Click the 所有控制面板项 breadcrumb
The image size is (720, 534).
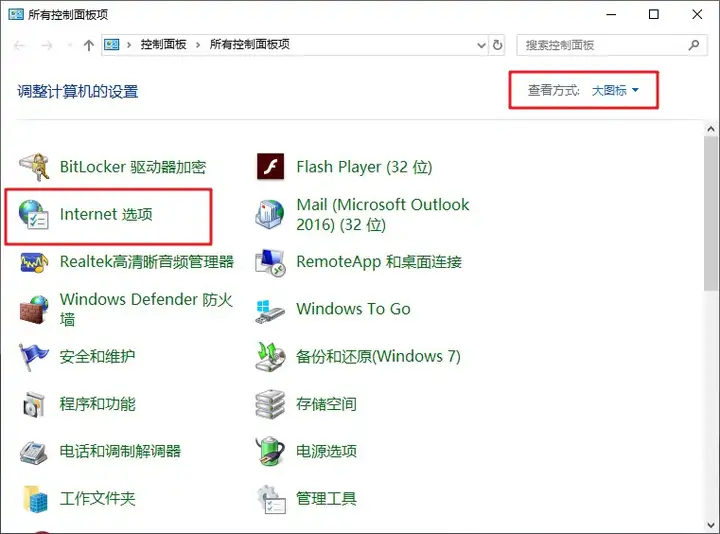point(250,45)
